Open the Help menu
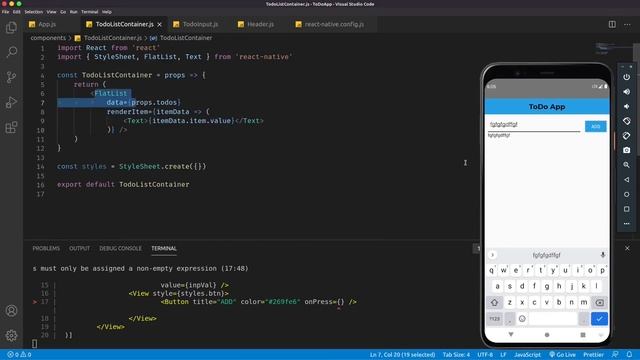 click(x=107, y=12)
